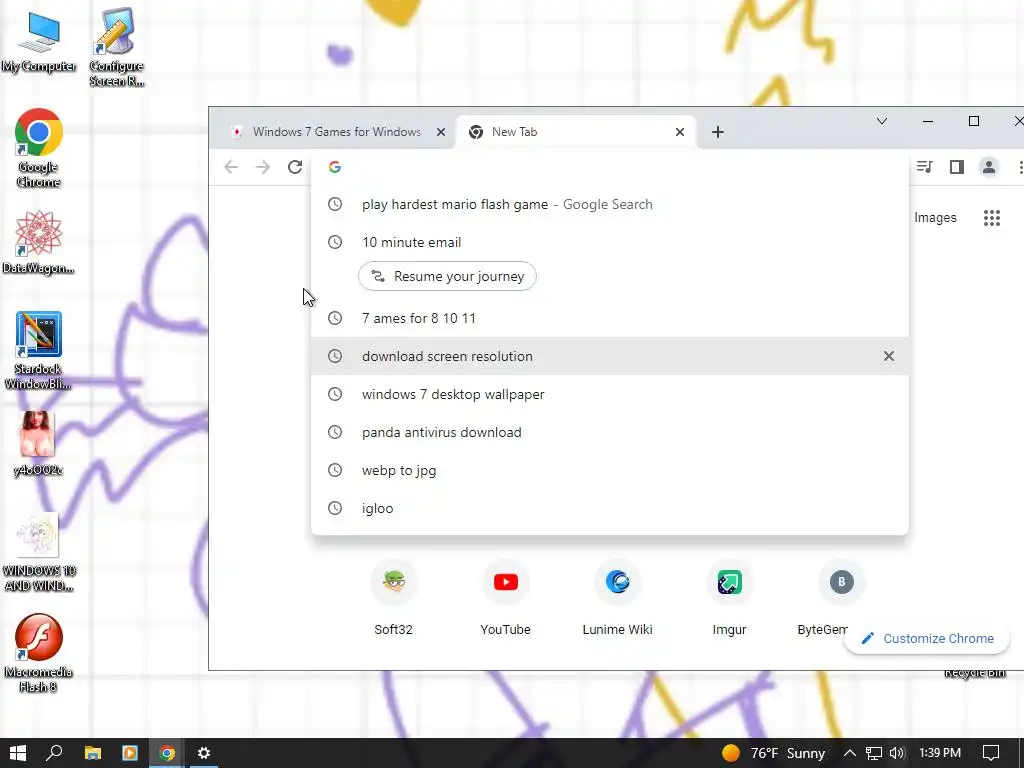This screenshot has height=768, width=1024.
Task: Open Lunime Wiki shortcut tile
Action: pos(617,600)
